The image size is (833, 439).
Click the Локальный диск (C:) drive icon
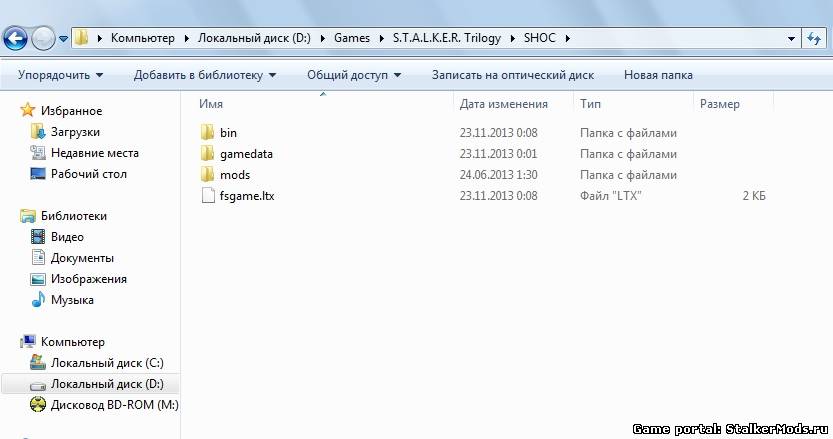pyautogui.click(x=38, y=362)
